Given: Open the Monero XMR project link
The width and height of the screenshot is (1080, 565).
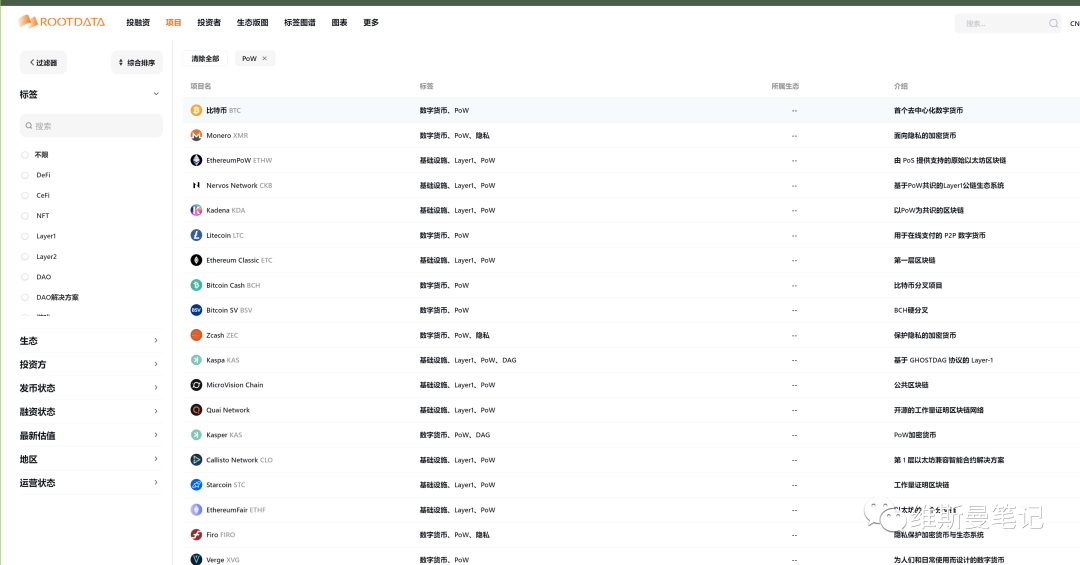Looking at the screenshot, I should pos(227,136).
